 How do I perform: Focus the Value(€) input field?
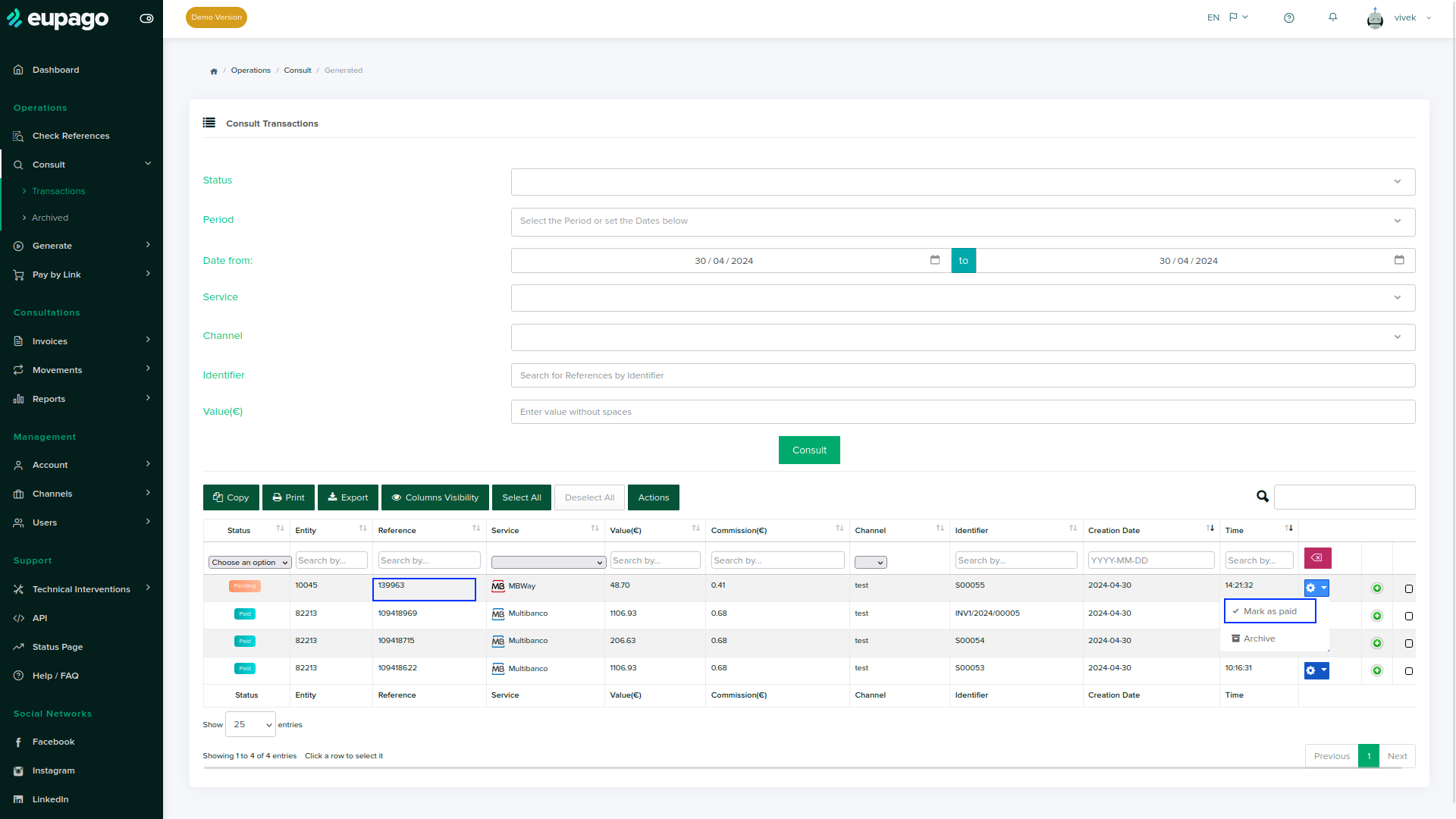963,412
